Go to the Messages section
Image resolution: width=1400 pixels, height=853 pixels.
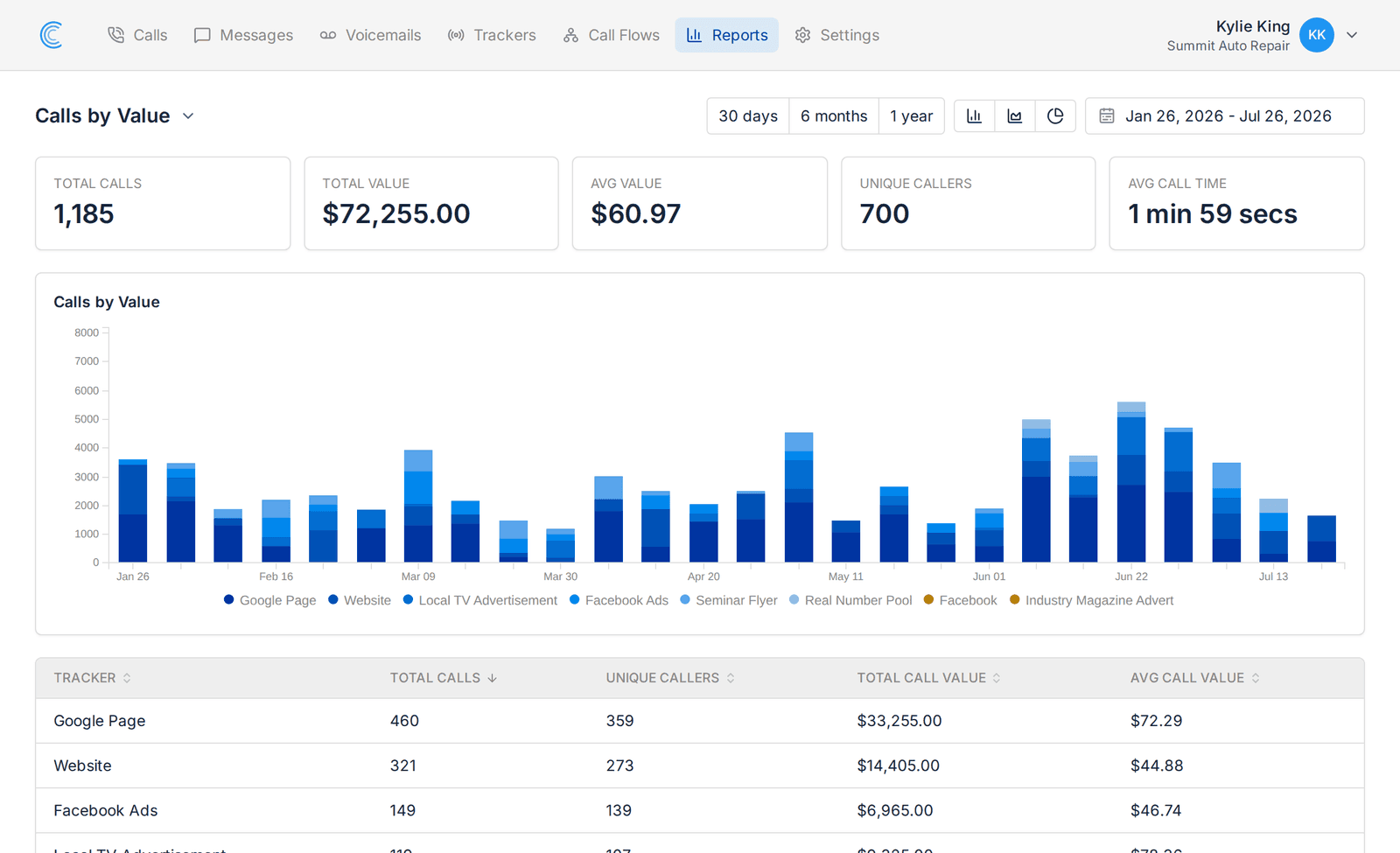point(243,35)
